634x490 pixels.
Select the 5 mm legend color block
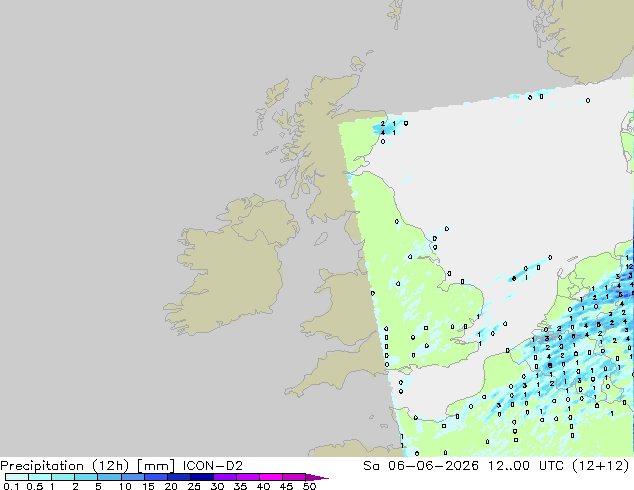pos(110,477)
